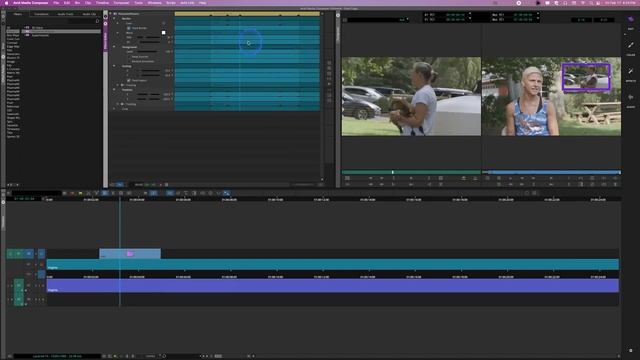This screenshot has height=360, width=640.
Task: Open the File menu
Action: pyautogui.click(x=56, y=3)
